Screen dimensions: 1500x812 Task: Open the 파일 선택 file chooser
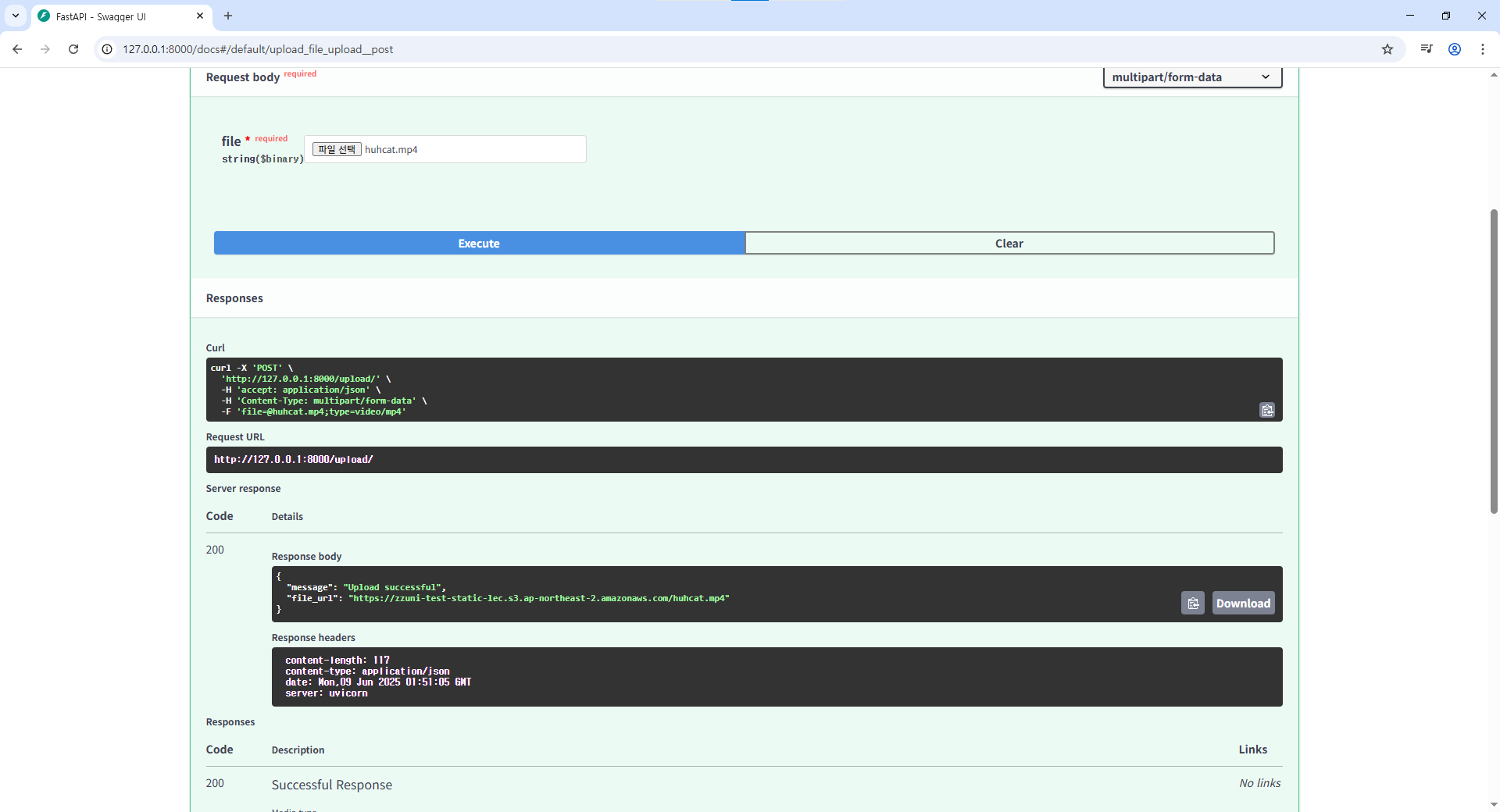coord(337,149)
